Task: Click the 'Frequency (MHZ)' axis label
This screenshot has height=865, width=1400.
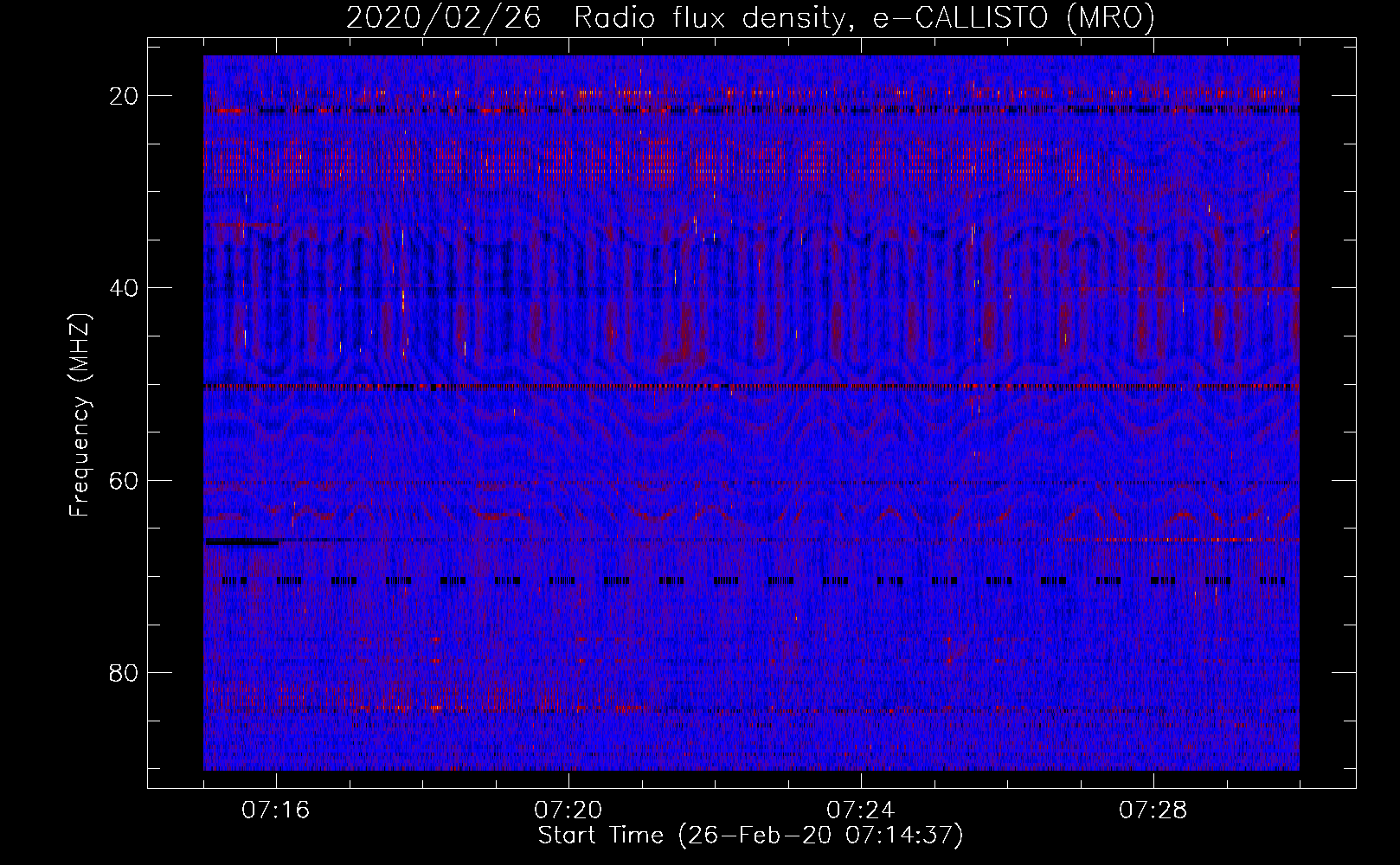Action: (80, 415)
